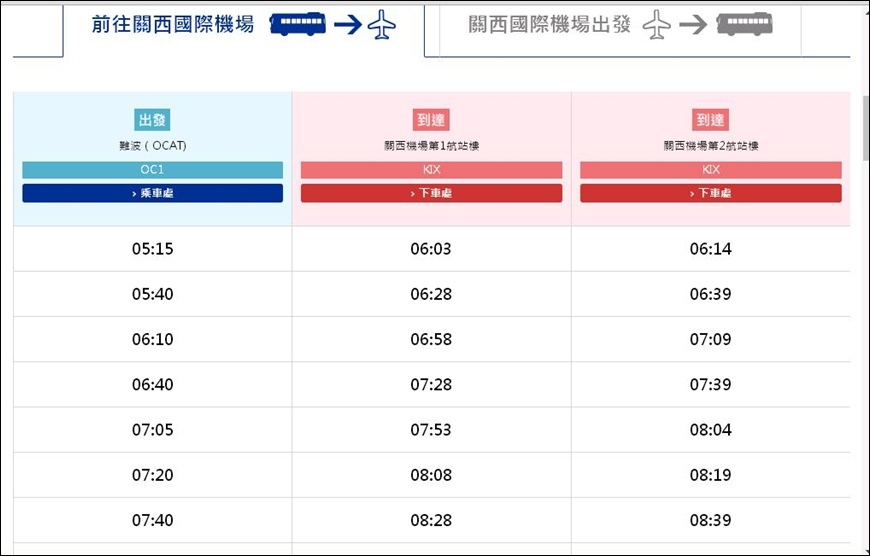Click the vertical scrollbar on the right edge

(865, 129)
